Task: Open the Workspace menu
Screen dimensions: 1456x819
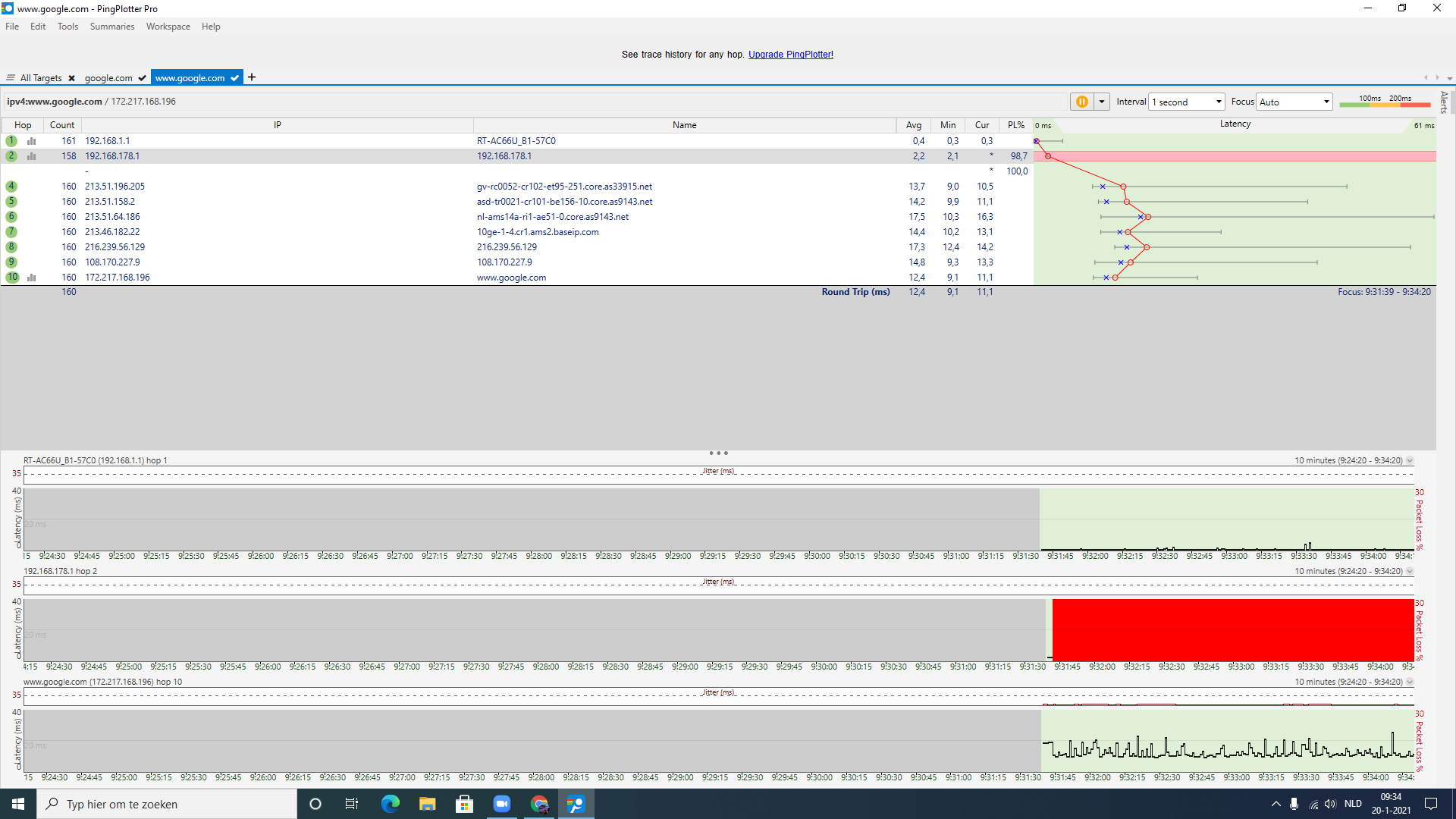Action: pyautogui.click(x=168, y=27)
